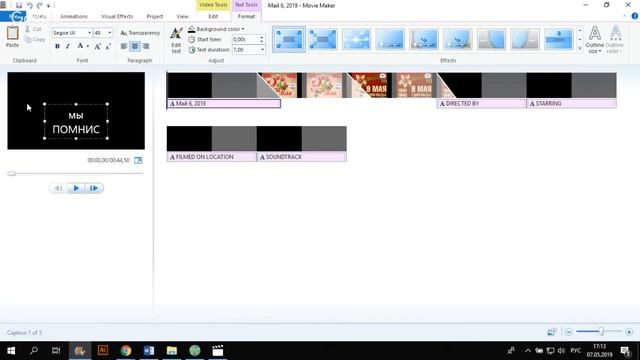Open the Movie Maker help icon
Image resolution: width=640 pixels, height=360 pixels.
click(635, 16)
